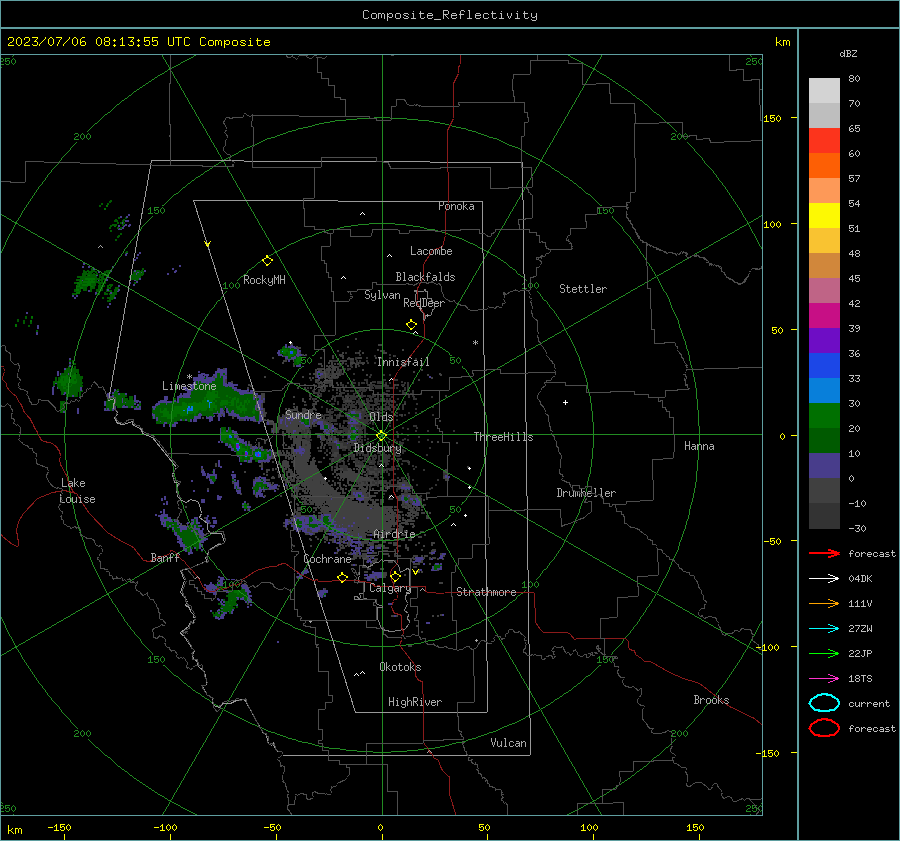
Task: Select the white 04DK arrow icon
Action: (824, 578)
